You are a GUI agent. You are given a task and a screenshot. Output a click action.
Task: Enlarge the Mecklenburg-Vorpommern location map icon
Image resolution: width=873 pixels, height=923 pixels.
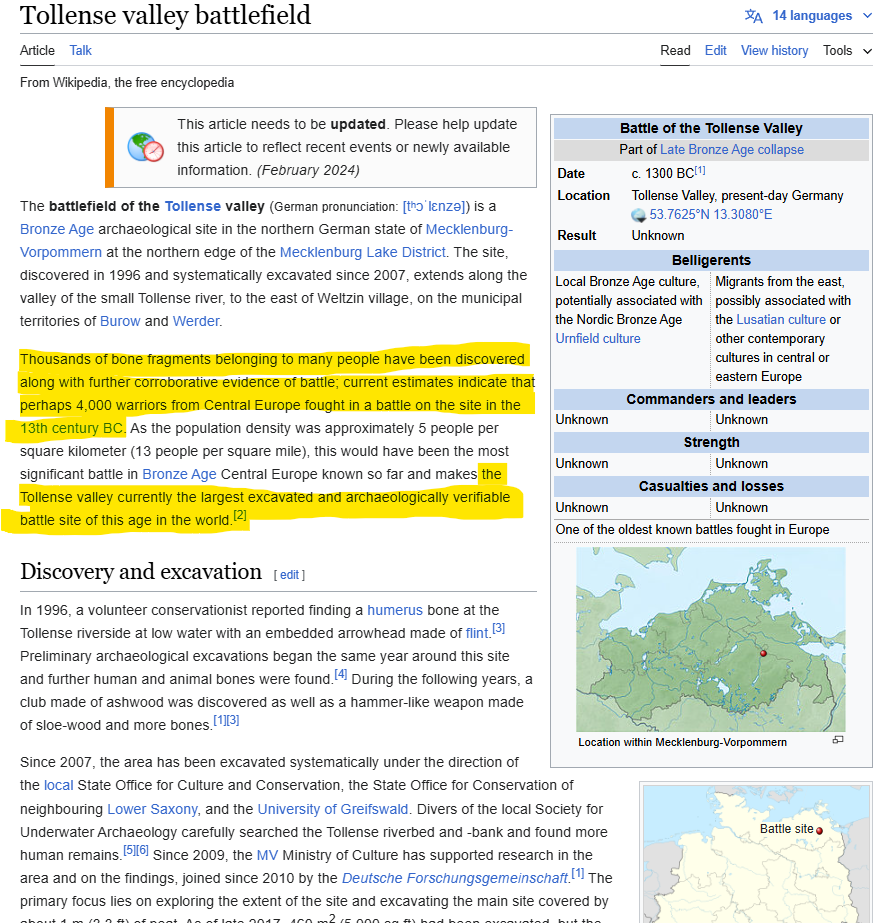(838, 740)
